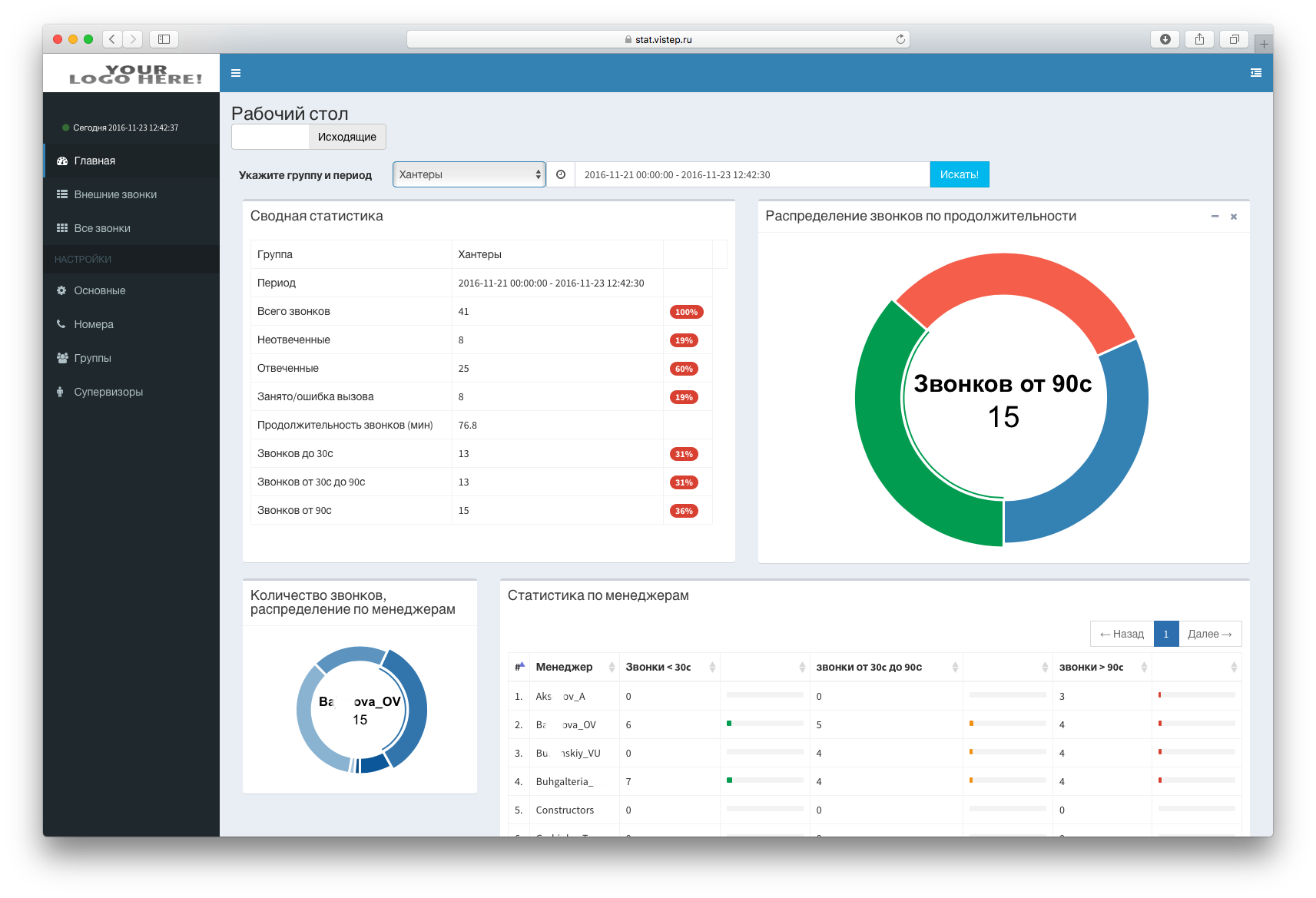Open right control panel icon in header
This screenshot has width=1316, height=898.
pos(1255,73)
